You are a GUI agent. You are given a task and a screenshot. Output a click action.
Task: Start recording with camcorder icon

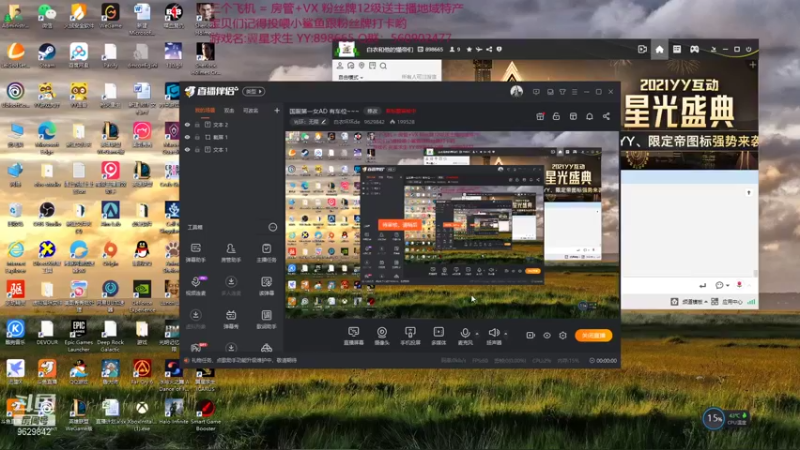tap(531, 335)
